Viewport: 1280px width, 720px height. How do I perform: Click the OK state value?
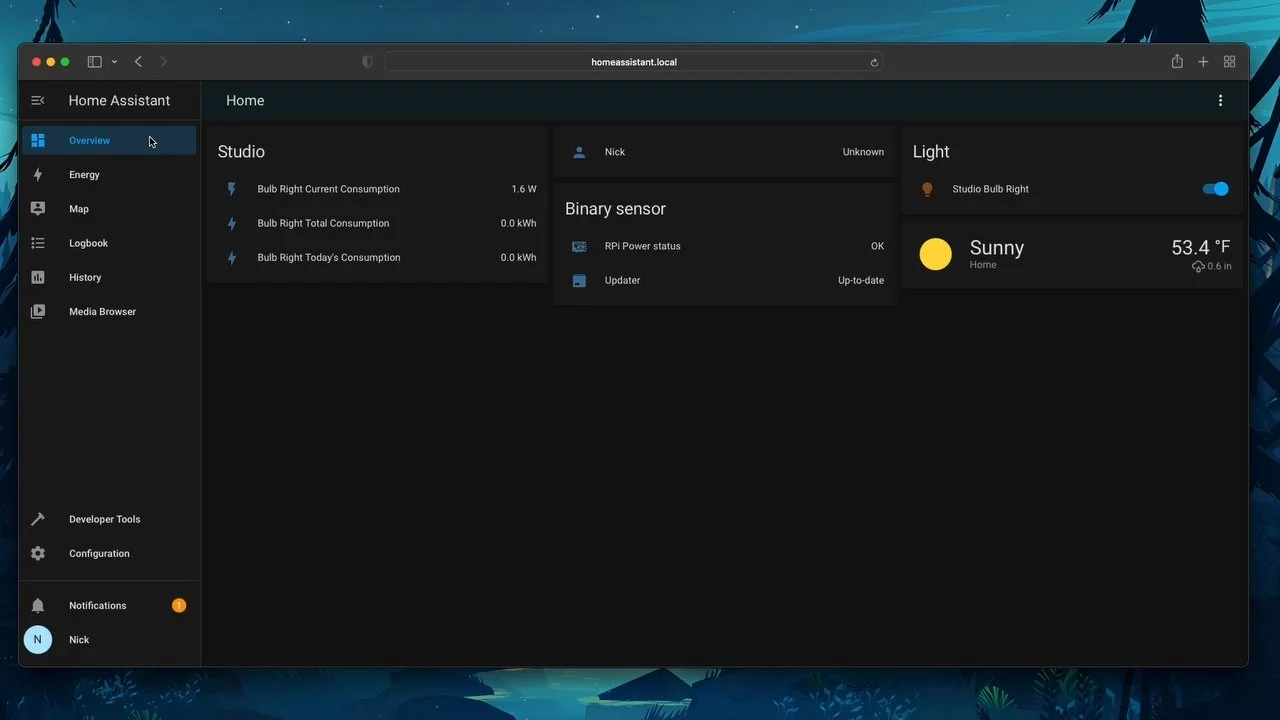[x=877, y=246]
